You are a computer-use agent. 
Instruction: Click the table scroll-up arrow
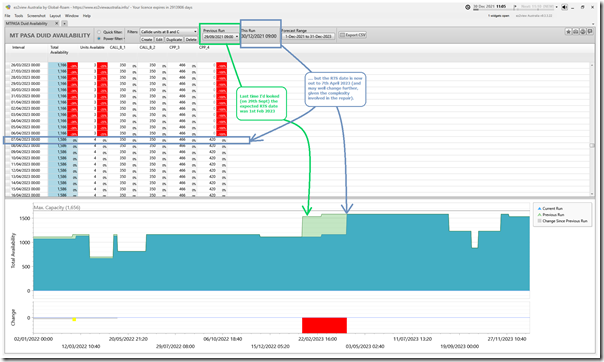[592, 65]
